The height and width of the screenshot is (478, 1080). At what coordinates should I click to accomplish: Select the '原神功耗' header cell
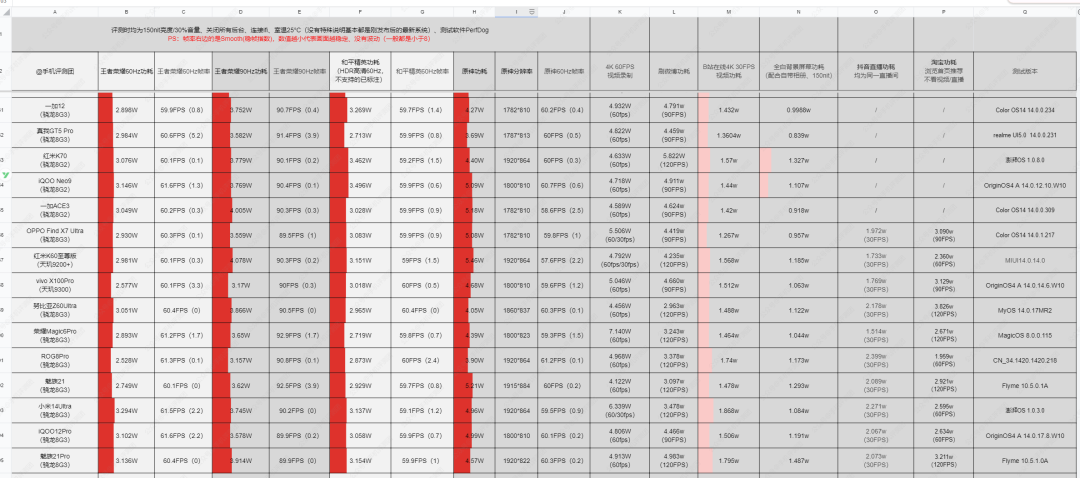click(474, 71)
